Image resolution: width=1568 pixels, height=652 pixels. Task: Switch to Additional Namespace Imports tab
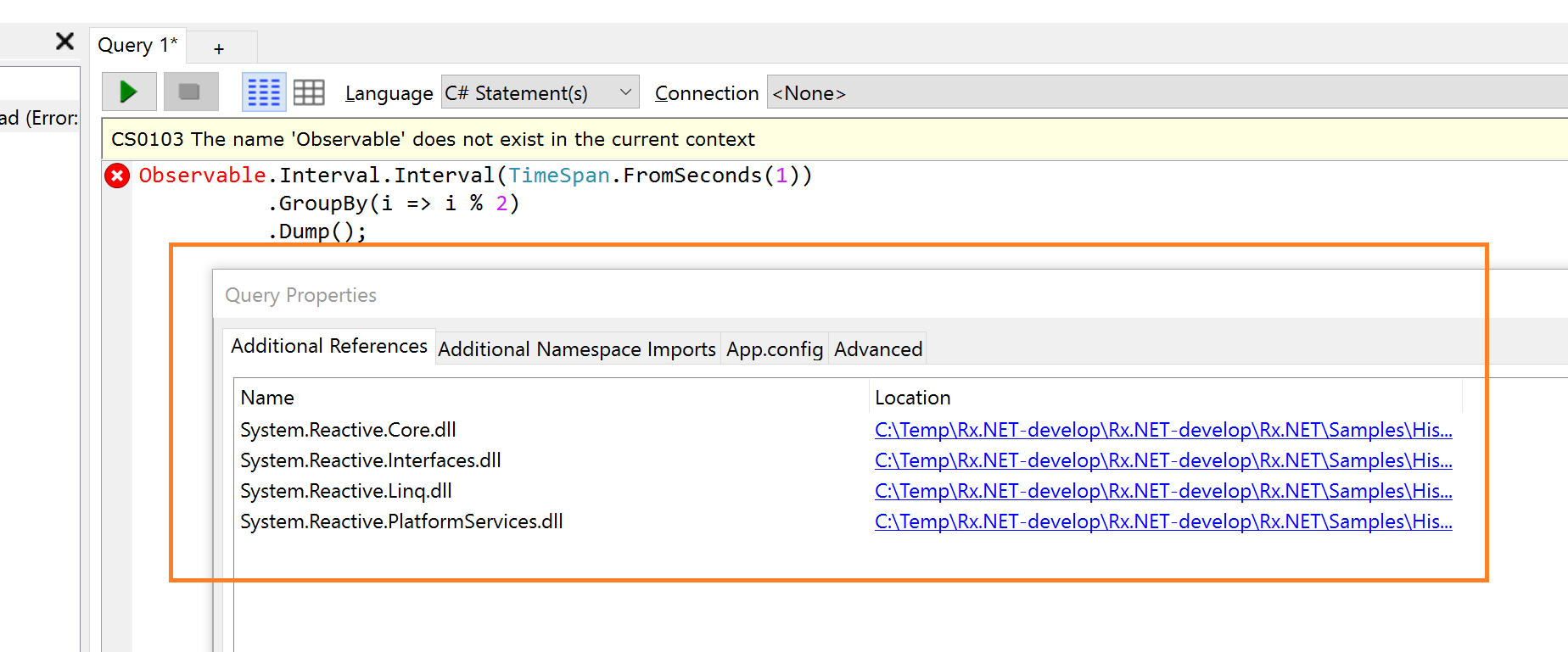pos(577,349)
